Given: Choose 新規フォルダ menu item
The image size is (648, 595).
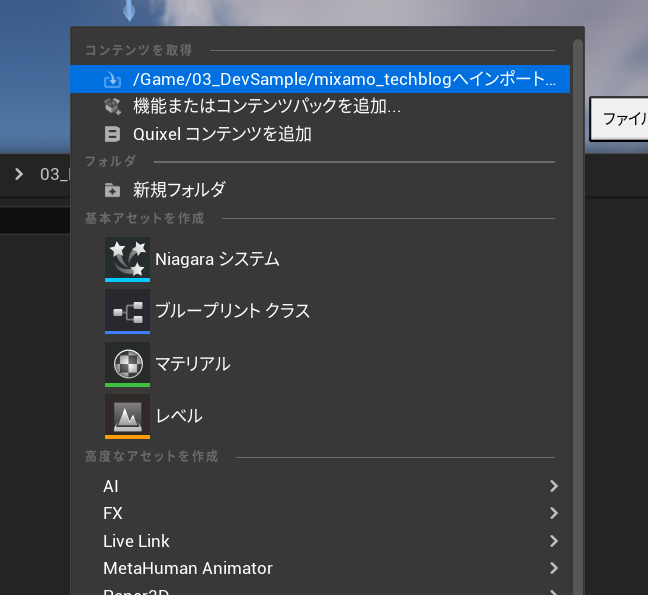Looking at the screenshot, I should pos(179,190).
